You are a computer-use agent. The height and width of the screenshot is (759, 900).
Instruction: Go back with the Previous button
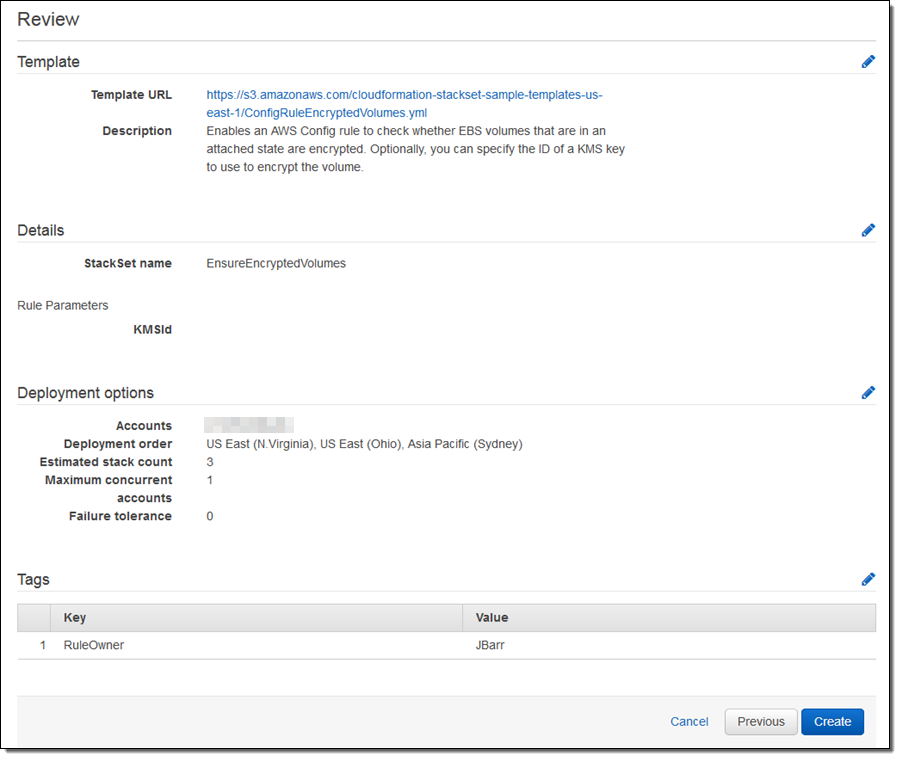[x=760, y=722]
